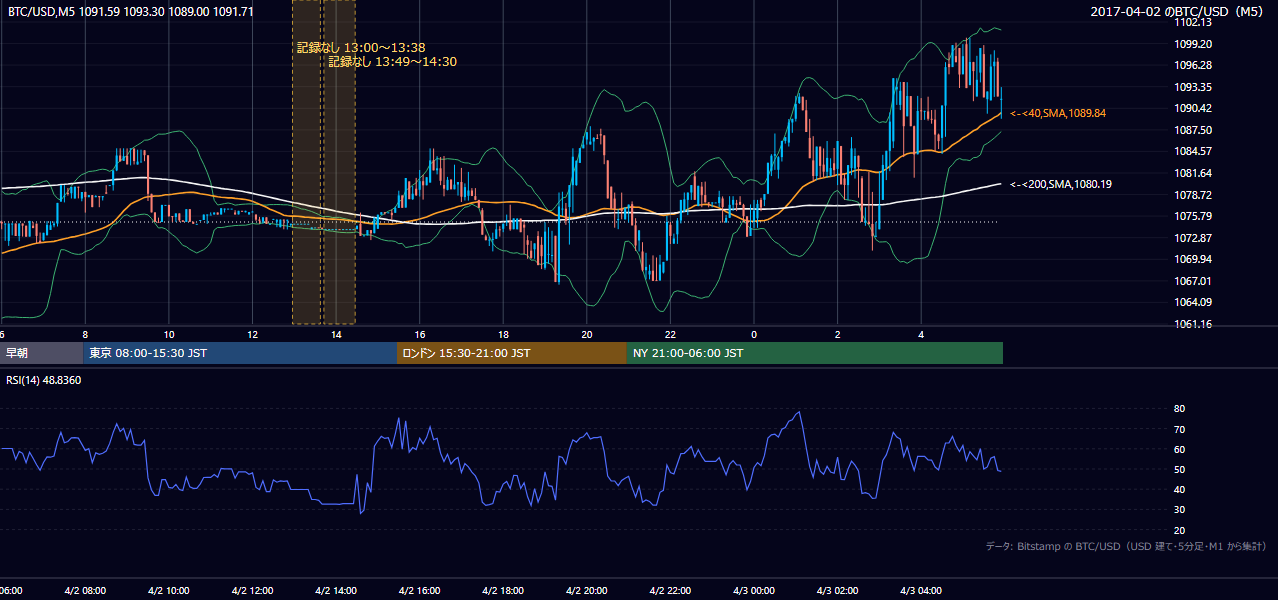Viewport: 1278px width, 600px height.
Task: Select the 4/2 20:00 date axis label
Action: click(588, 591)
